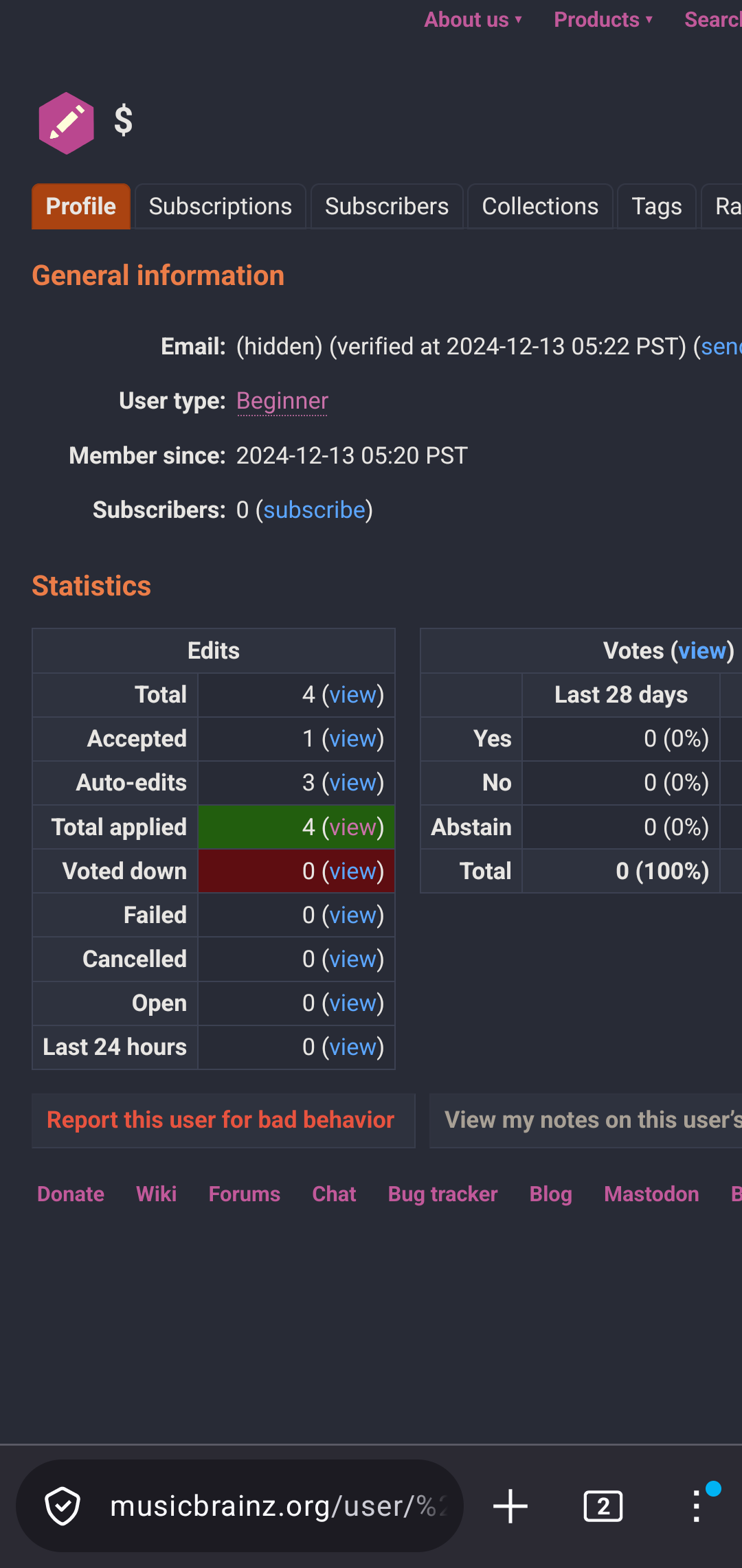Image resolution: width=742 pixels, height=1568 pixels.
Task: Open the Subscribers tab
Action: pos(387,207)
